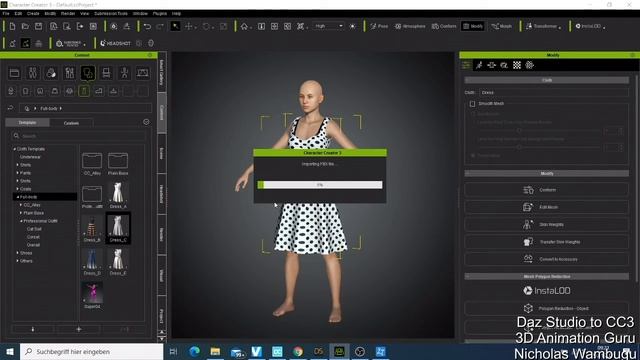Create a new project via toolbar
640x360 pixels.
(12, 26)
